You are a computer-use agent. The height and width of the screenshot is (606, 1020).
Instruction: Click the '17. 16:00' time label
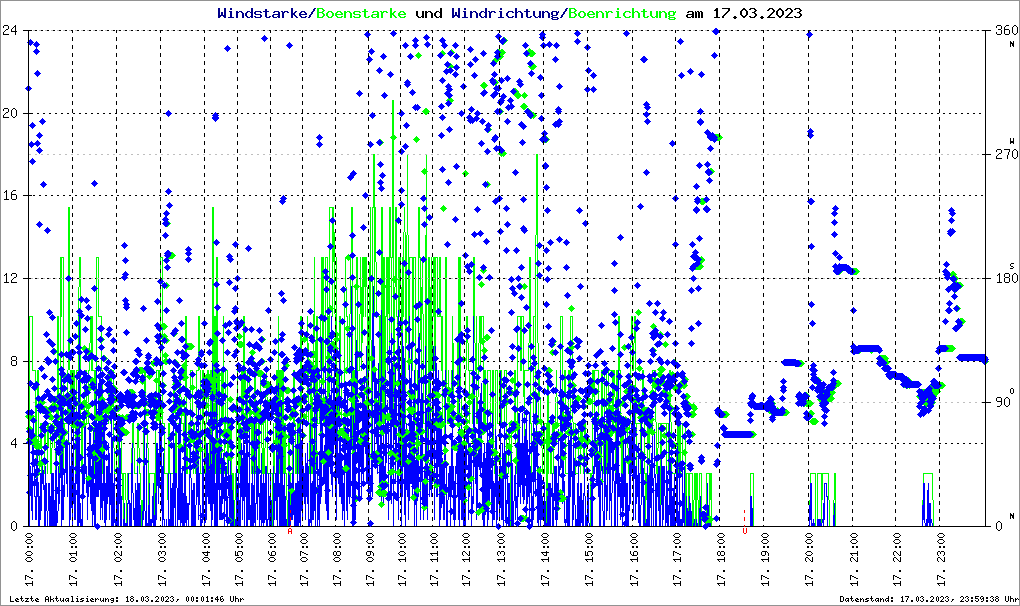click(x=634, y=559)
